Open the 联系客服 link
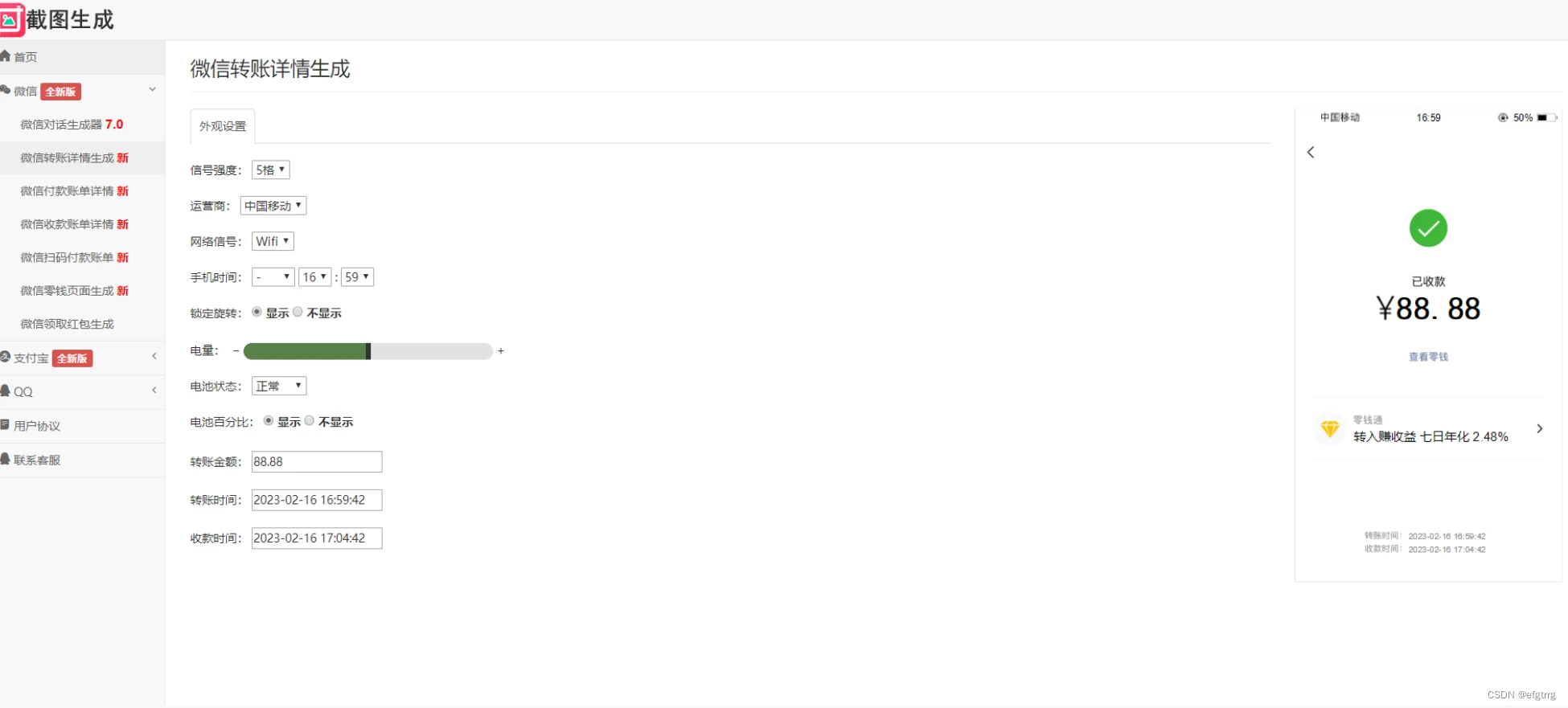The image size is (1568, 708). (37, 460)
